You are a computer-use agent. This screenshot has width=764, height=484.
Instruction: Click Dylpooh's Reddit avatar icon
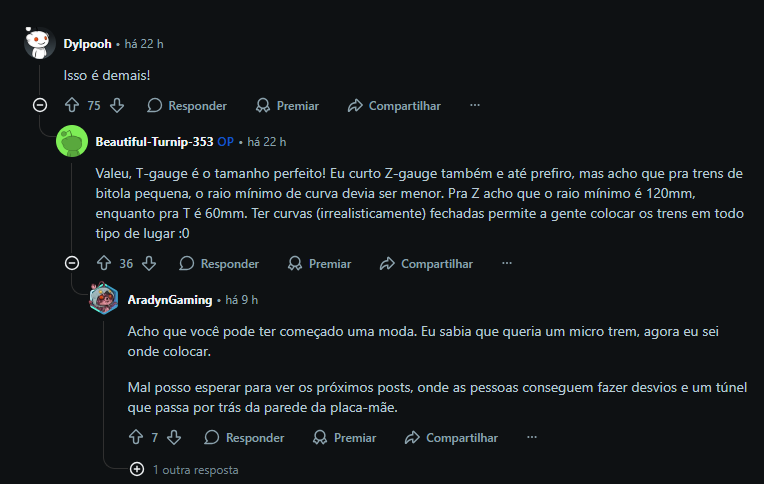[x=39, y=44]
